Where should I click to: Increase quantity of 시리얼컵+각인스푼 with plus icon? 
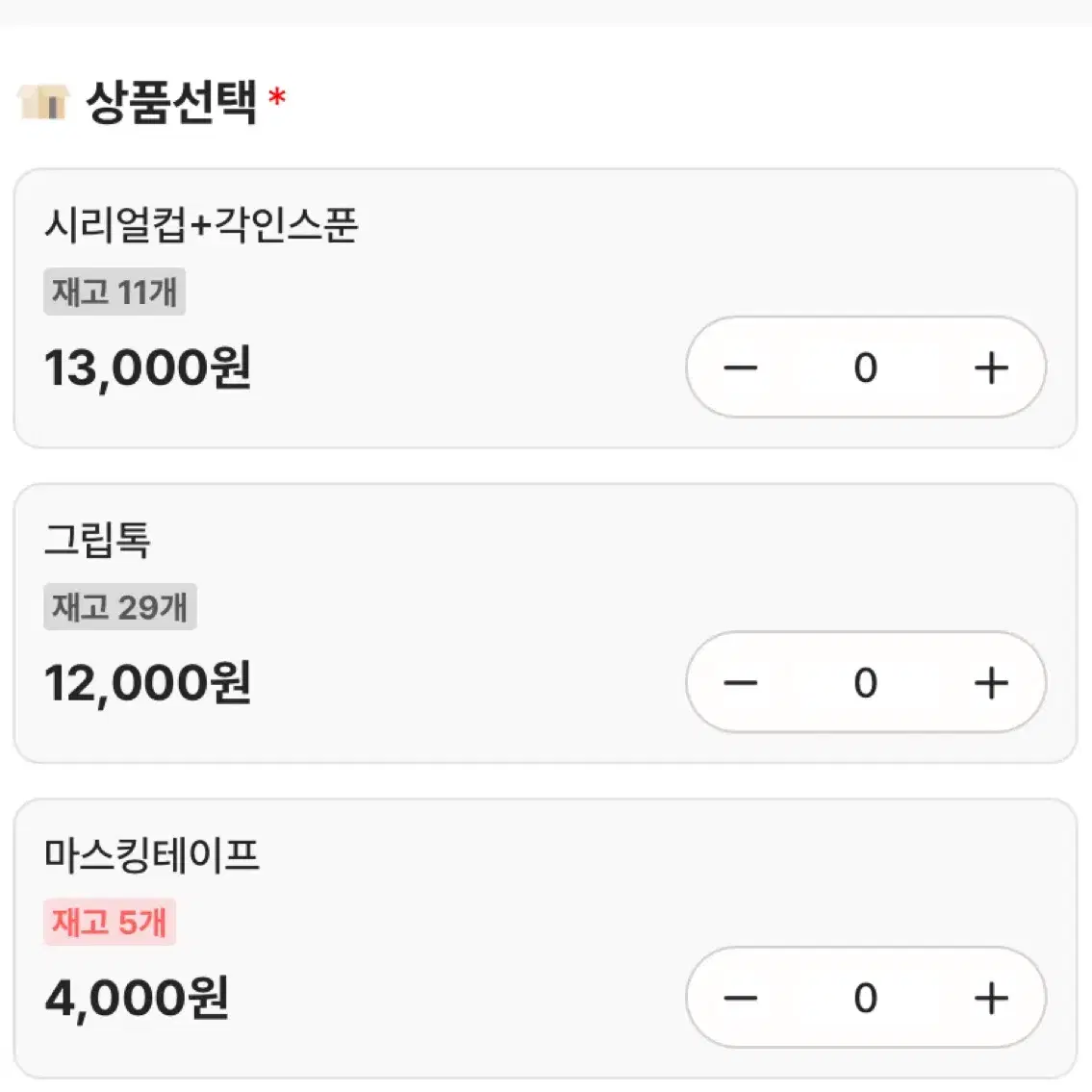pyautogui.click(x=991, y=368)
